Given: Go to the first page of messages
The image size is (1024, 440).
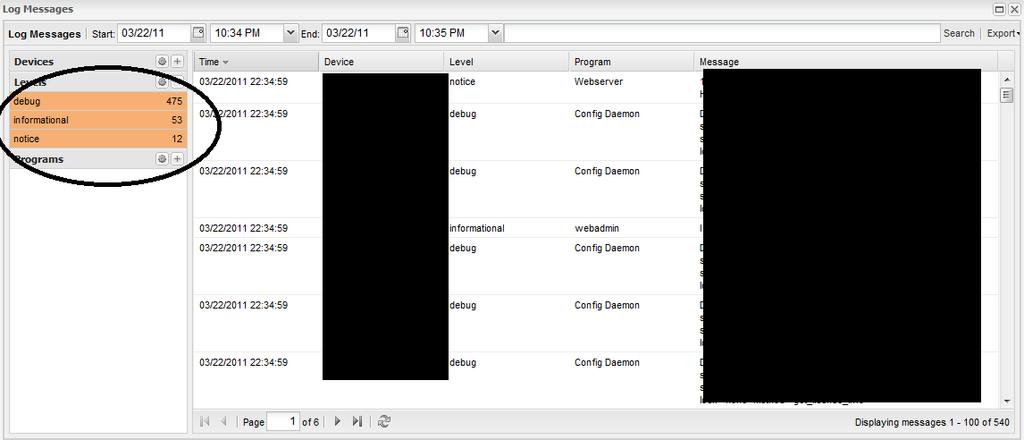Looking at the screenshot, I should click(204, 422).
